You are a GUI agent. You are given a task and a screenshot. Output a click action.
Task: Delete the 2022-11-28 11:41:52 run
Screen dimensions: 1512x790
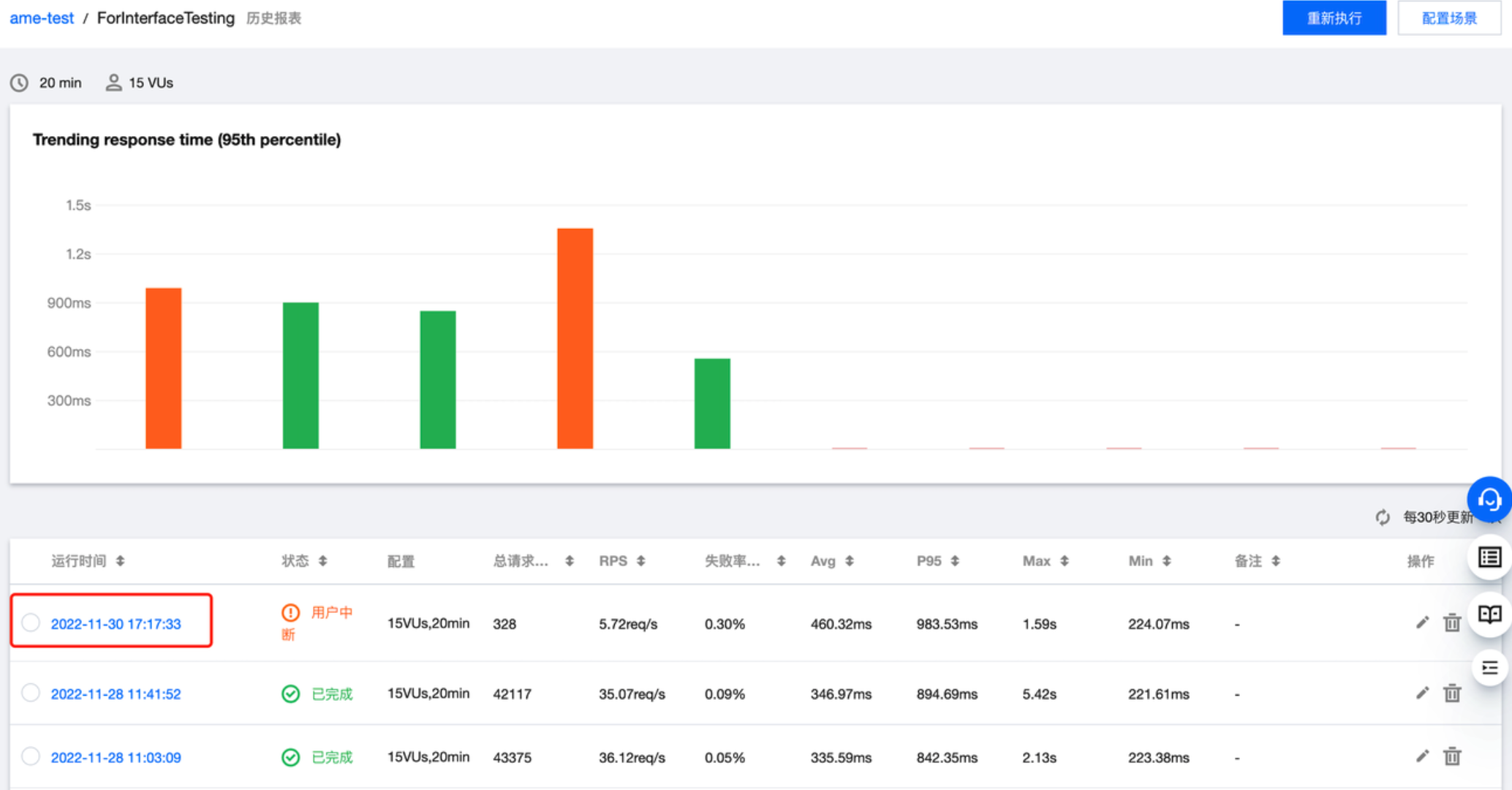pos(1452,693)
